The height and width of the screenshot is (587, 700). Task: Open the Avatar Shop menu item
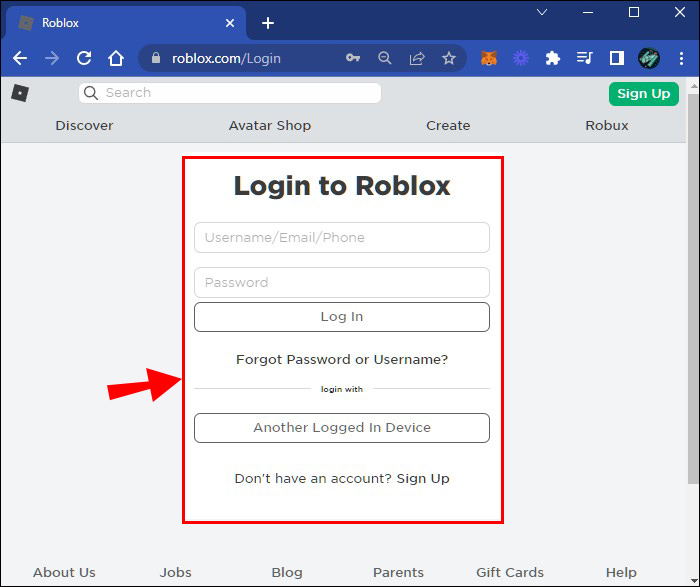coord(270,125)
